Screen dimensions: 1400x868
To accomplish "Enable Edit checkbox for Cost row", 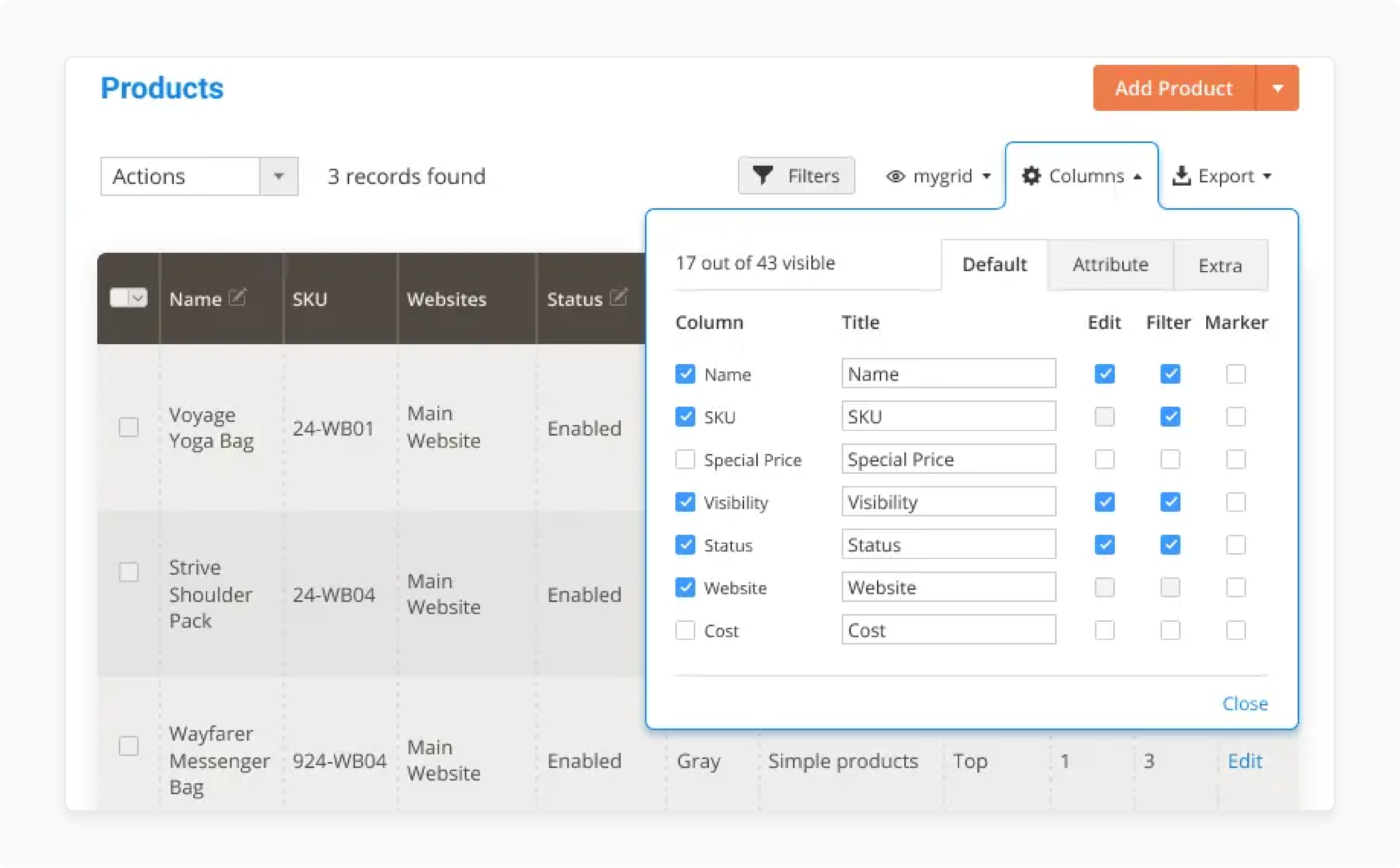I will (x=1104, y=630).
